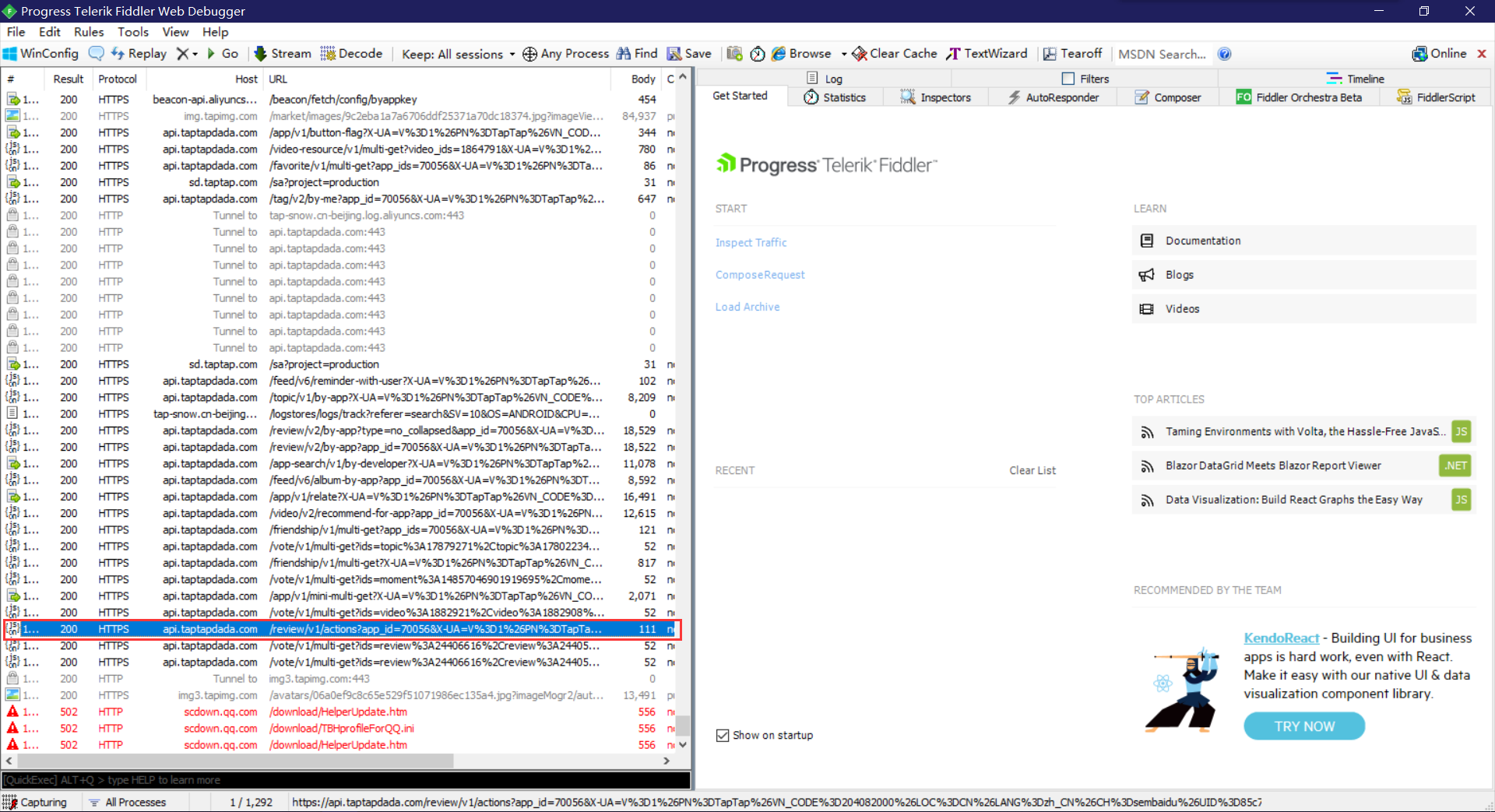Image resolution: width=1495 pixels, height=812 pixels.
Task: Open the Help menu
Action: coord(215,32)
